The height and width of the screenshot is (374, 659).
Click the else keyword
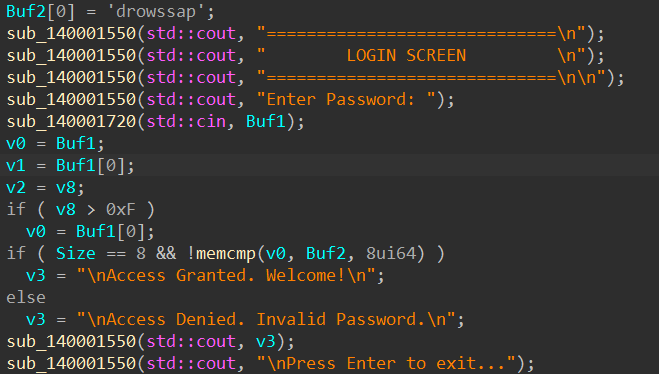(x=26, y=298)
